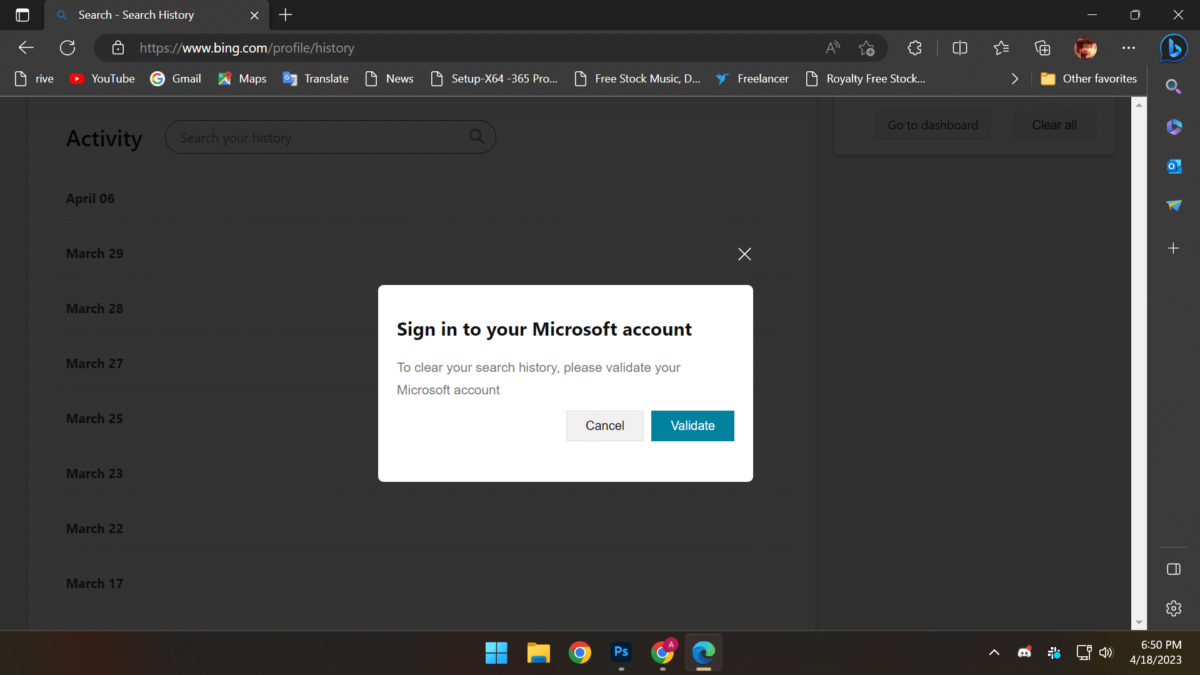The width and height of the screenshot is (1200, 675).
Task: Open the Discord tray icon
Action: pyautogui.click(x=1024, y=653)
